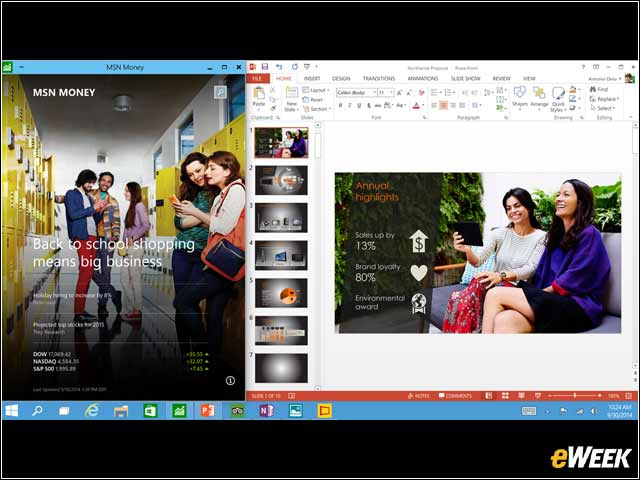Viewport: 640px width, 480px height.
Task: Insert a New Slide
Action: tap(291, 99)
